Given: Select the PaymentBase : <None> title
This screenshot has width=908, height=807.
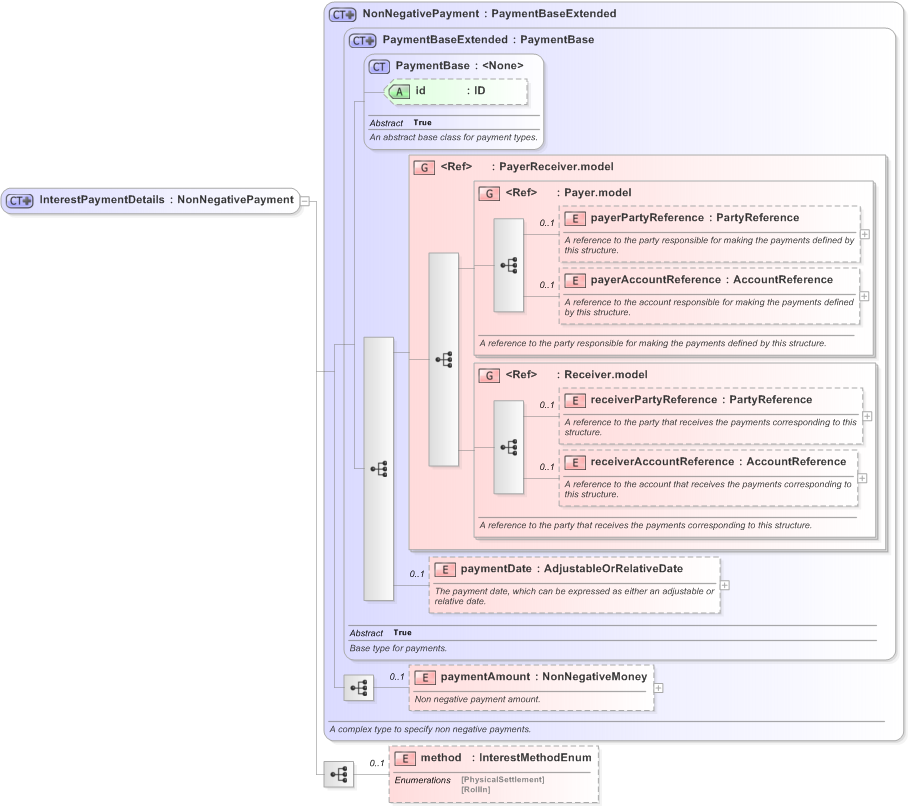Looking at the screenshot, I should [x=459, y=66].
